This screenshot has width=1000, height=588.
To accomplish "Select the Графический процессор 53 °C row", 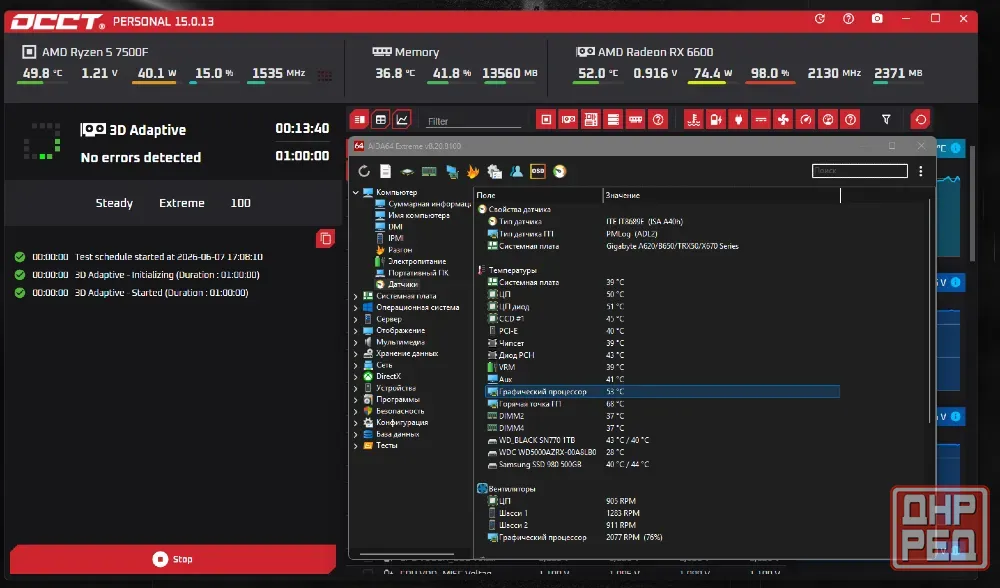I will [x=662, y=392].
